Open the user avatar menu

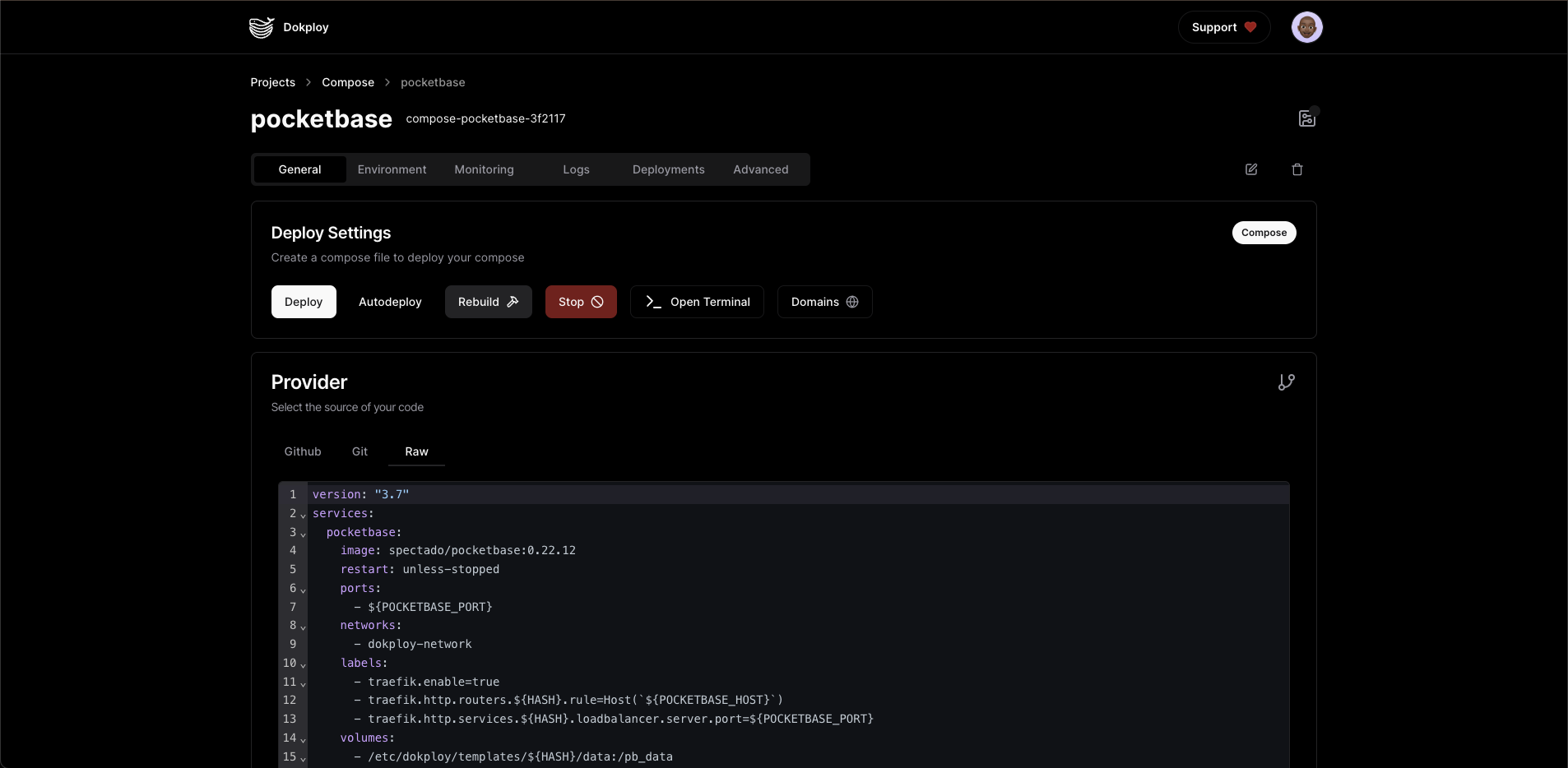coord(1306,27)
